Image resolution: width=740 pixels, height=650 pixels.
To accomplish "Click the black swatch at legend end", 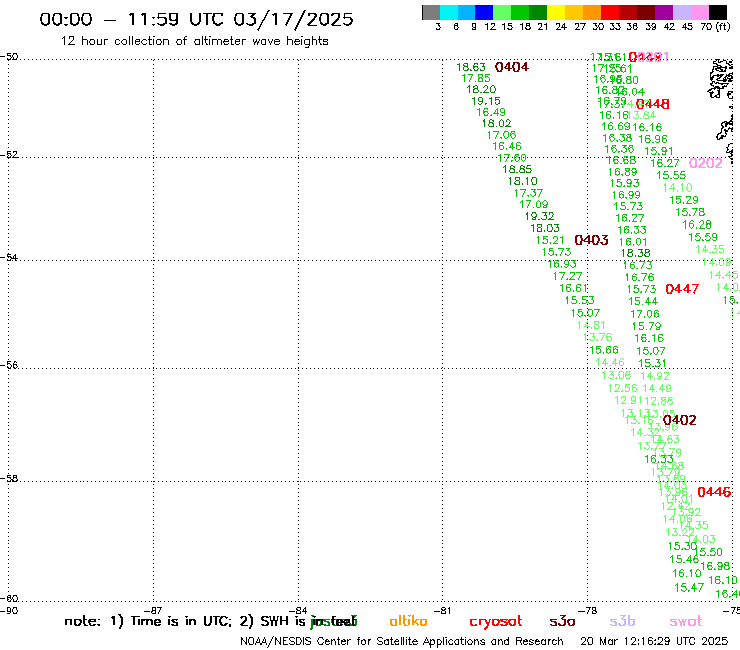I will [718, 12].
